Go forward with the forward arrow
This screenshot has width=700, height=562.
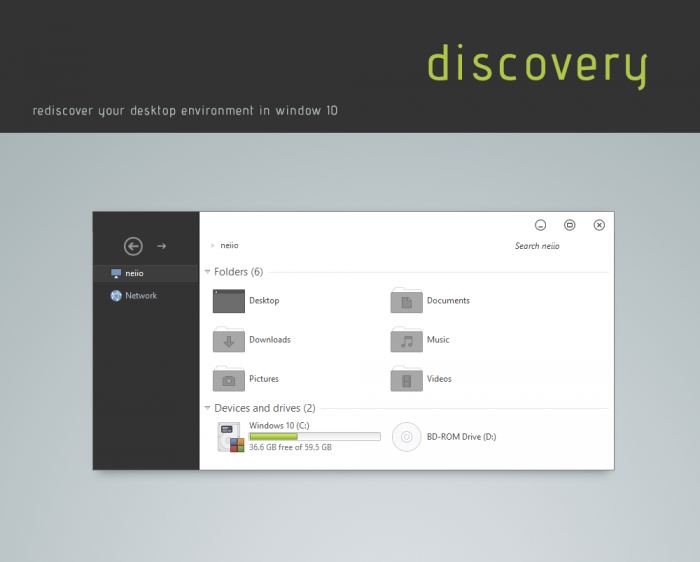tap(162, 246)
